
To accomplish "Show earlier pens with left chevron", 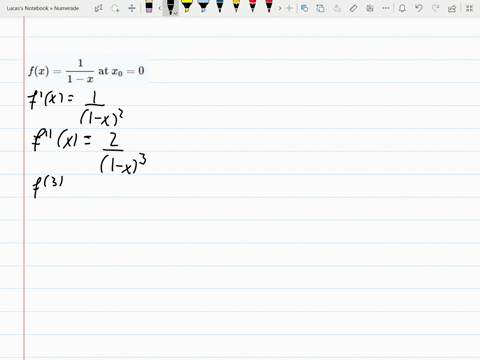I will [159, 8].
